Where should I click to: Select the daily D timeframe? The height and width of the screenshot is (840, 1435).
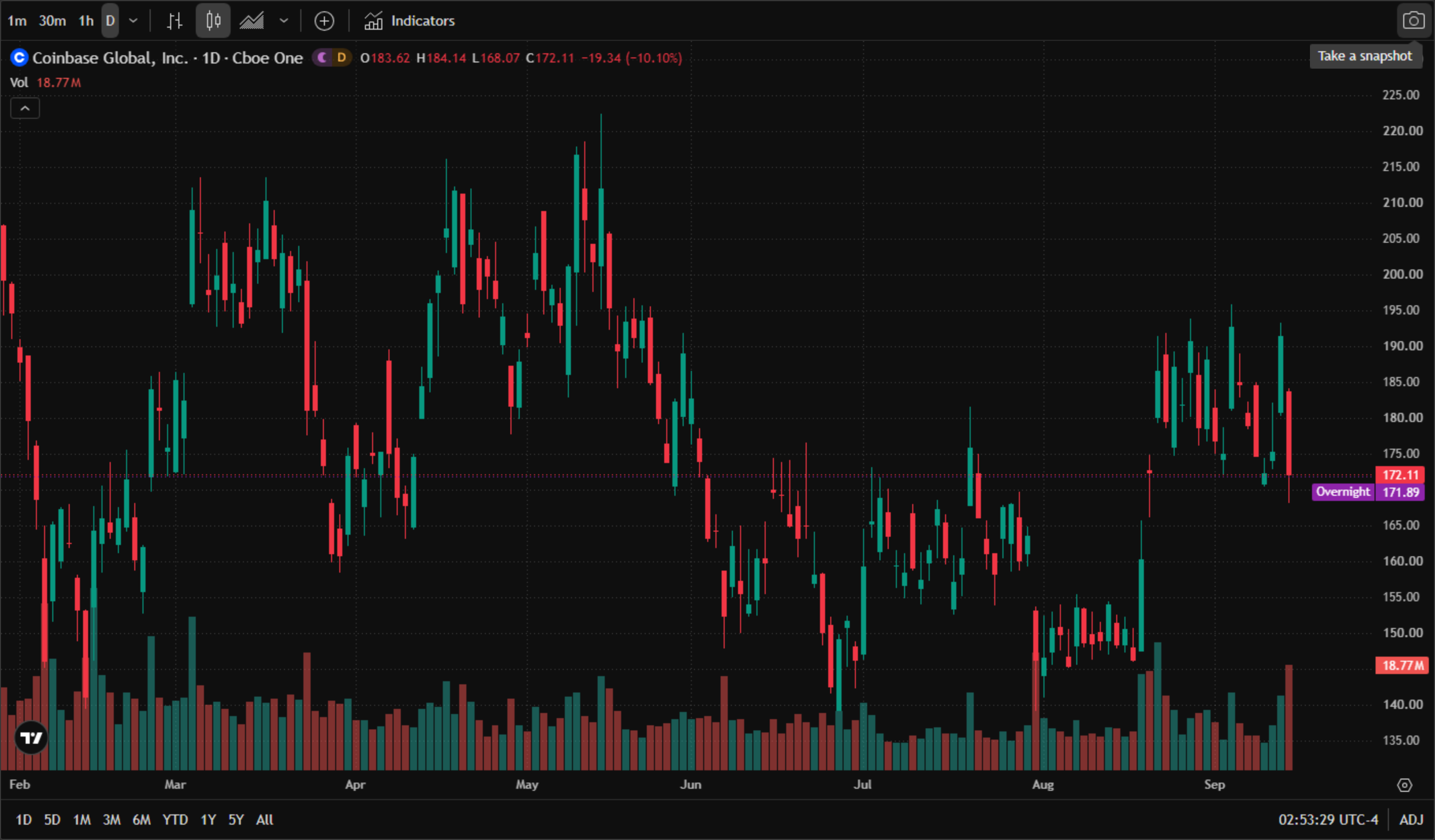(x=111, y=21)
